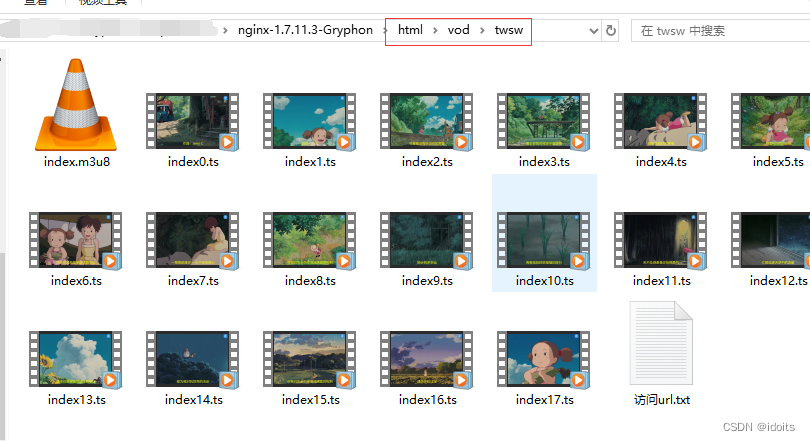Click the index.m3u8 file name label
The height and width of the screenshot is (441, 810).
(x=77, y=162)
